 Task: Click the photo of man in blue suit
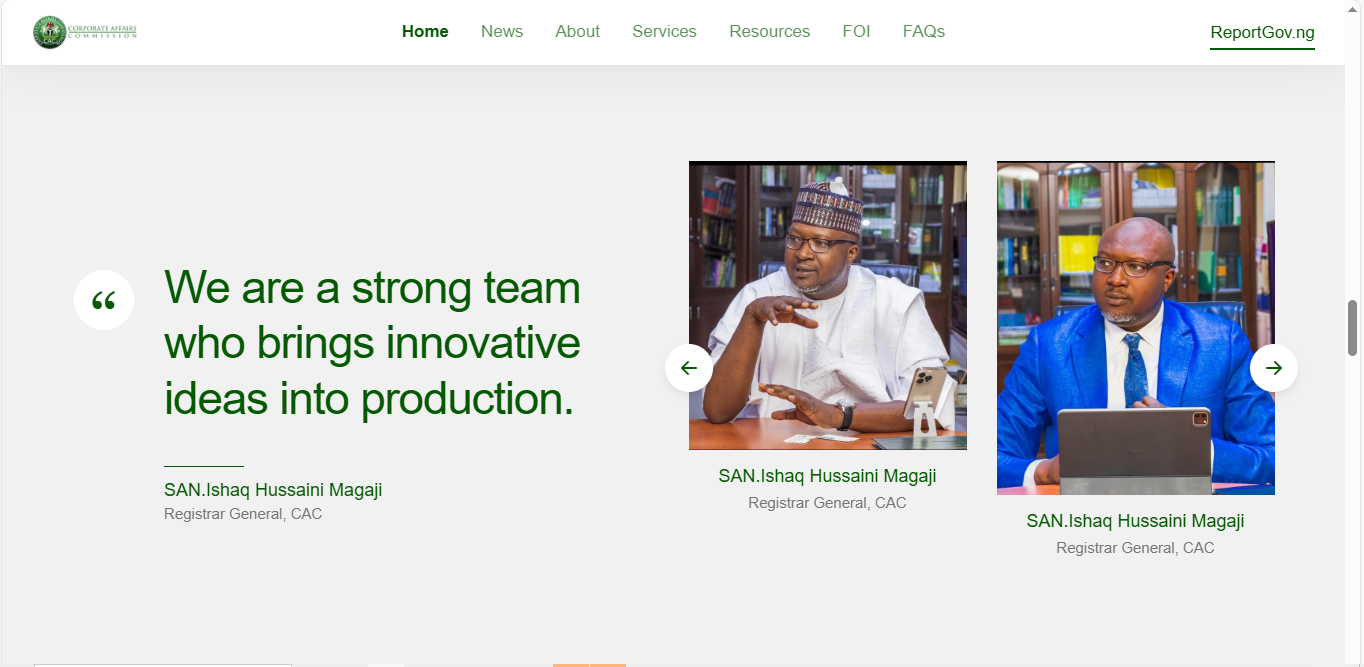[x=1135, y=328]
